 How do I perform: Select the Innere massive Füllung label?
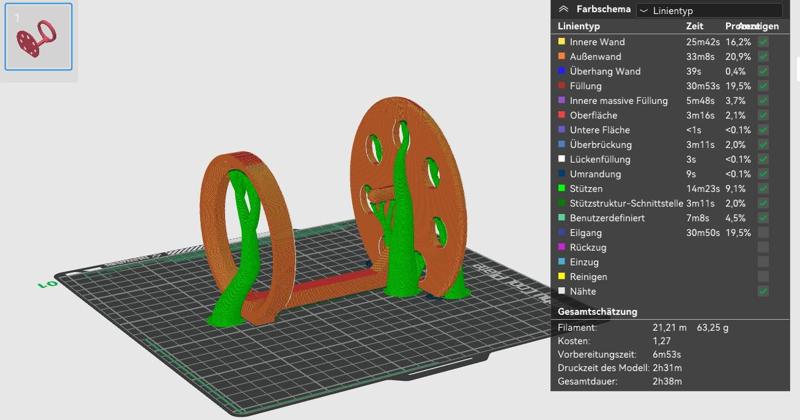point(618,101)
